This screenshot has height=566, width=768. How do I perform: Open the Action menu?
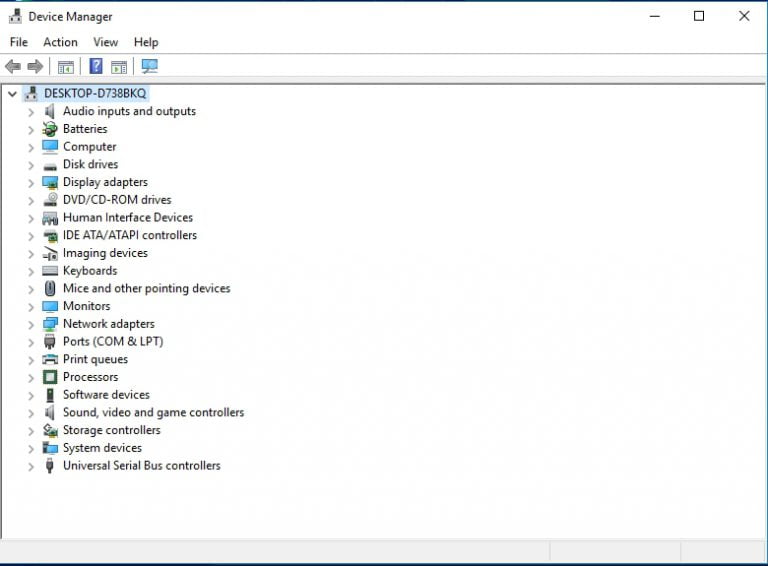(60, 42)
